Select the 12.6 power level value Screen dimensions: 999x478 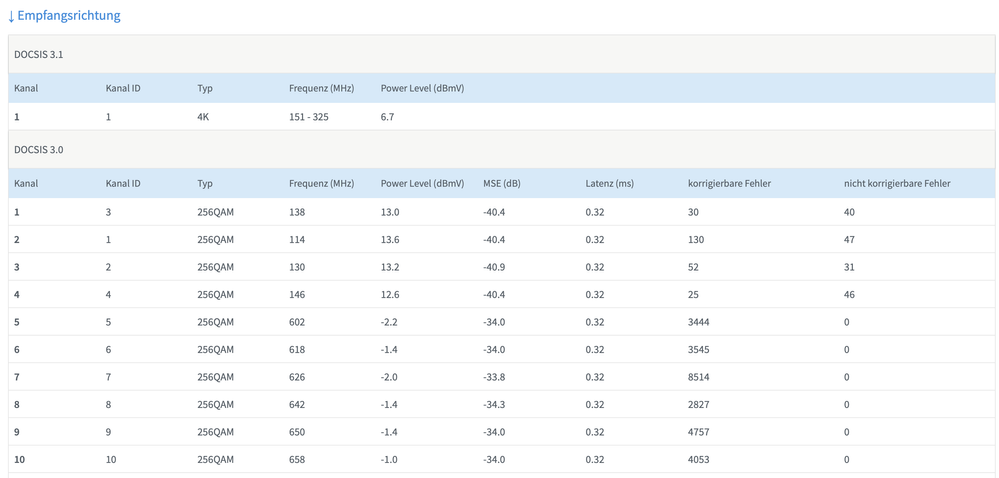point(390,295)
